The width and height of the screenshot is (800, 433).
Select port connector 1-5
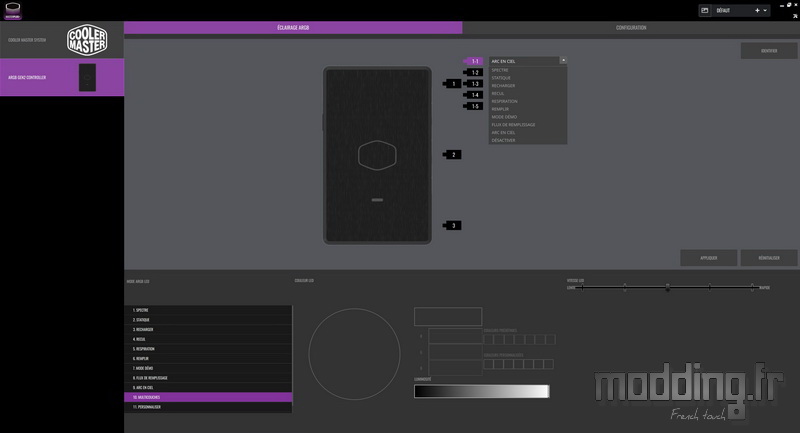click(474, 106)
